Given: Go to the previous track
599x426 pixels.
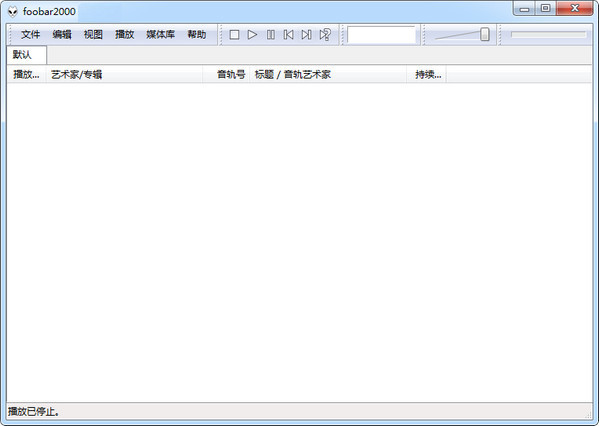Looking at the screenshot, I should pyautogui.click(x=288, y=35).
